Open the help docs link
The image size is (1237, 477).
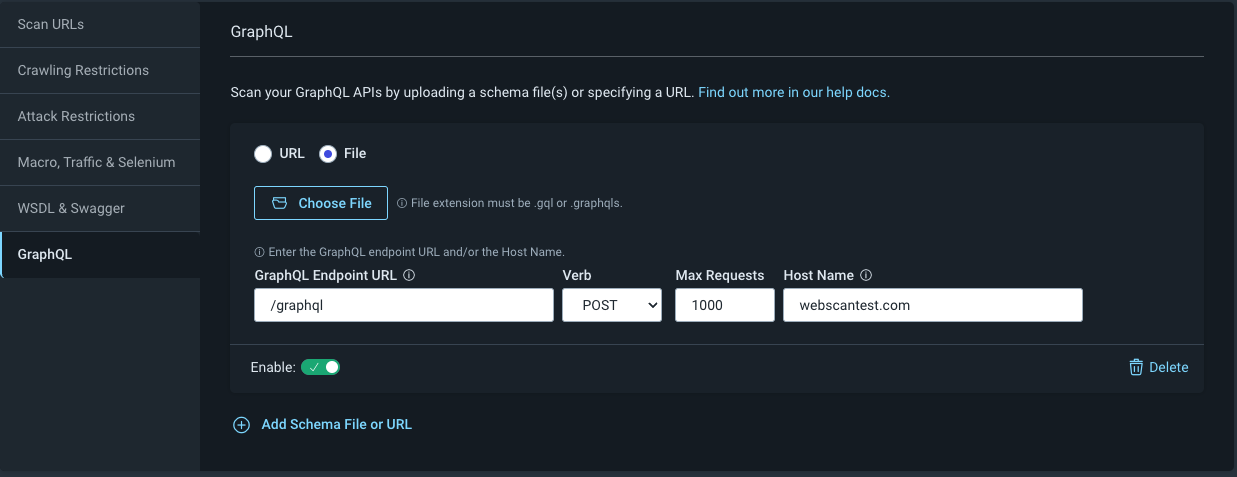tap(794, 92)
